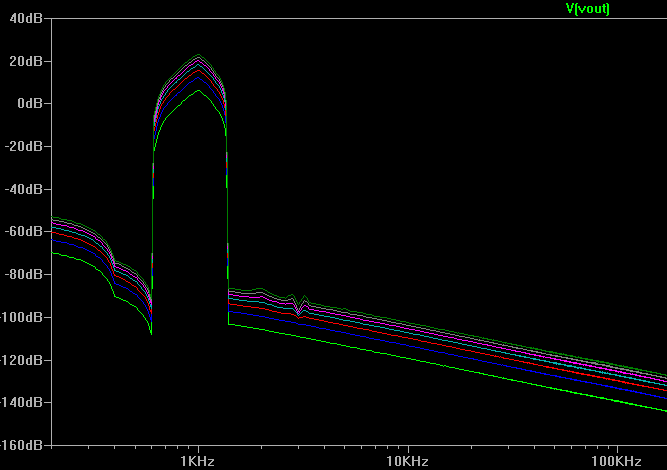Image resolution: width=667 pixels, height=470 pixels.
Task: Click the 20dB axis label
Action: 26,61
